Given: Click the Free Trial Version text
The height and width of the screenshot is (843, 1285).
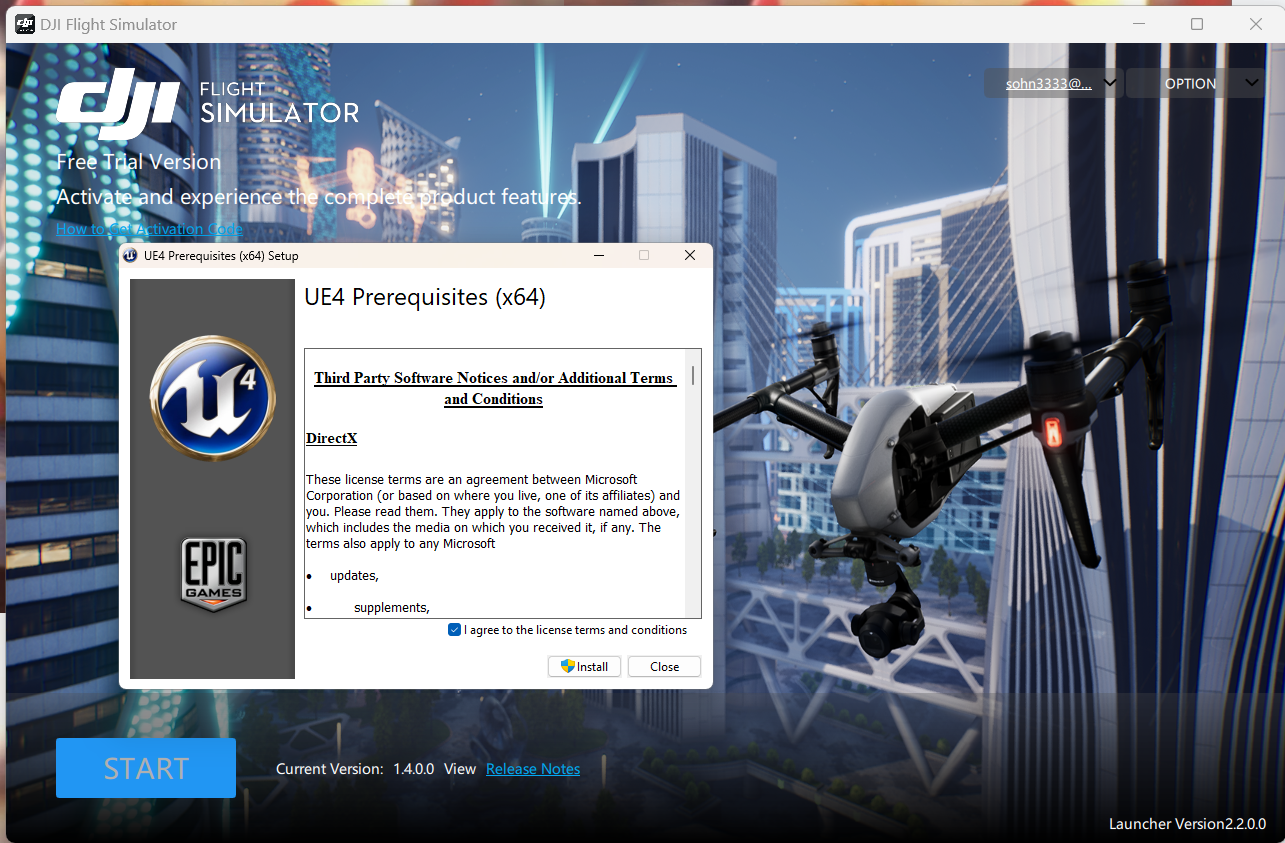Looking at the screenshot, I should point(139,162).
